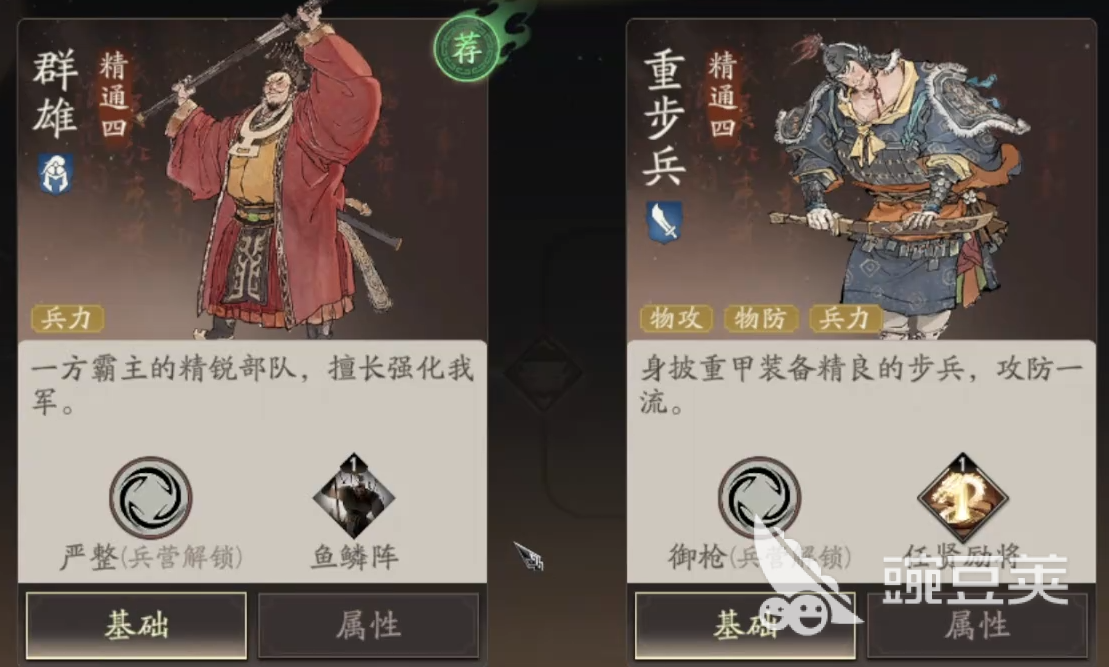This screenshot has width=1109, height=667.
Task: Click the blue blade icon under 重步兵
Action: click(664, 222)
